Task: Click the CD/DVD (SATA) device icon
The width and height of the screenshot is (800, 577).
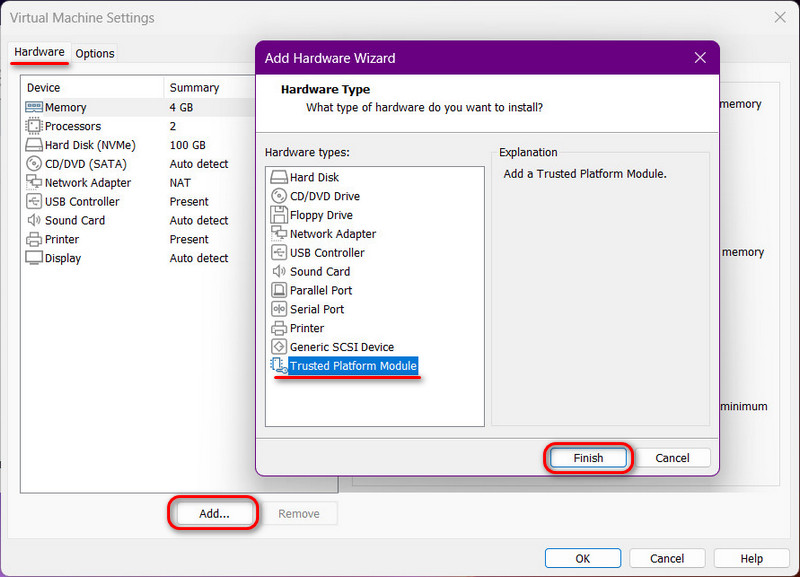Action: coord(34,164)
